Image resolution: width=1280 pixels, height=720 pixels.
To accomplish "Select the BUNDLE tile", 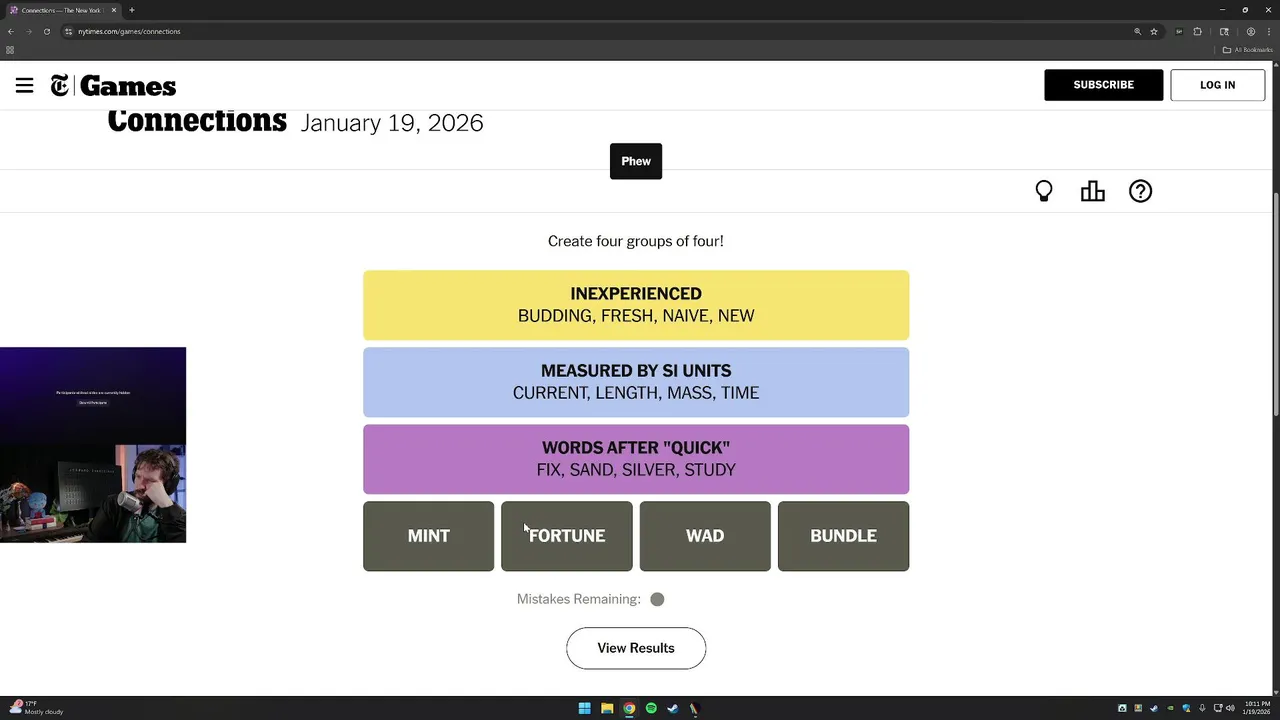I will tap(843, 536).
